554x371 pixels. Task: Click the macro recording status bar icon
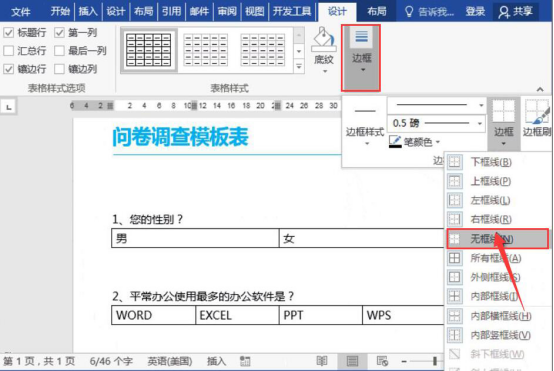(x=245, y=361)
